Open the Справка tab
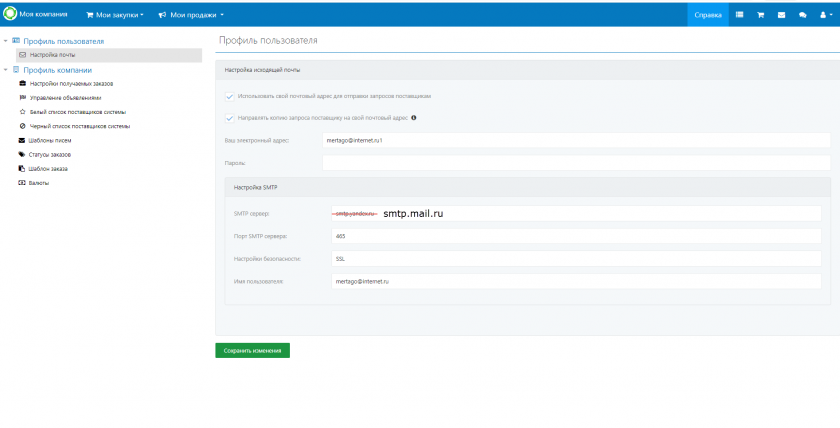The image size is (840, 428). [x=707, y=15]
